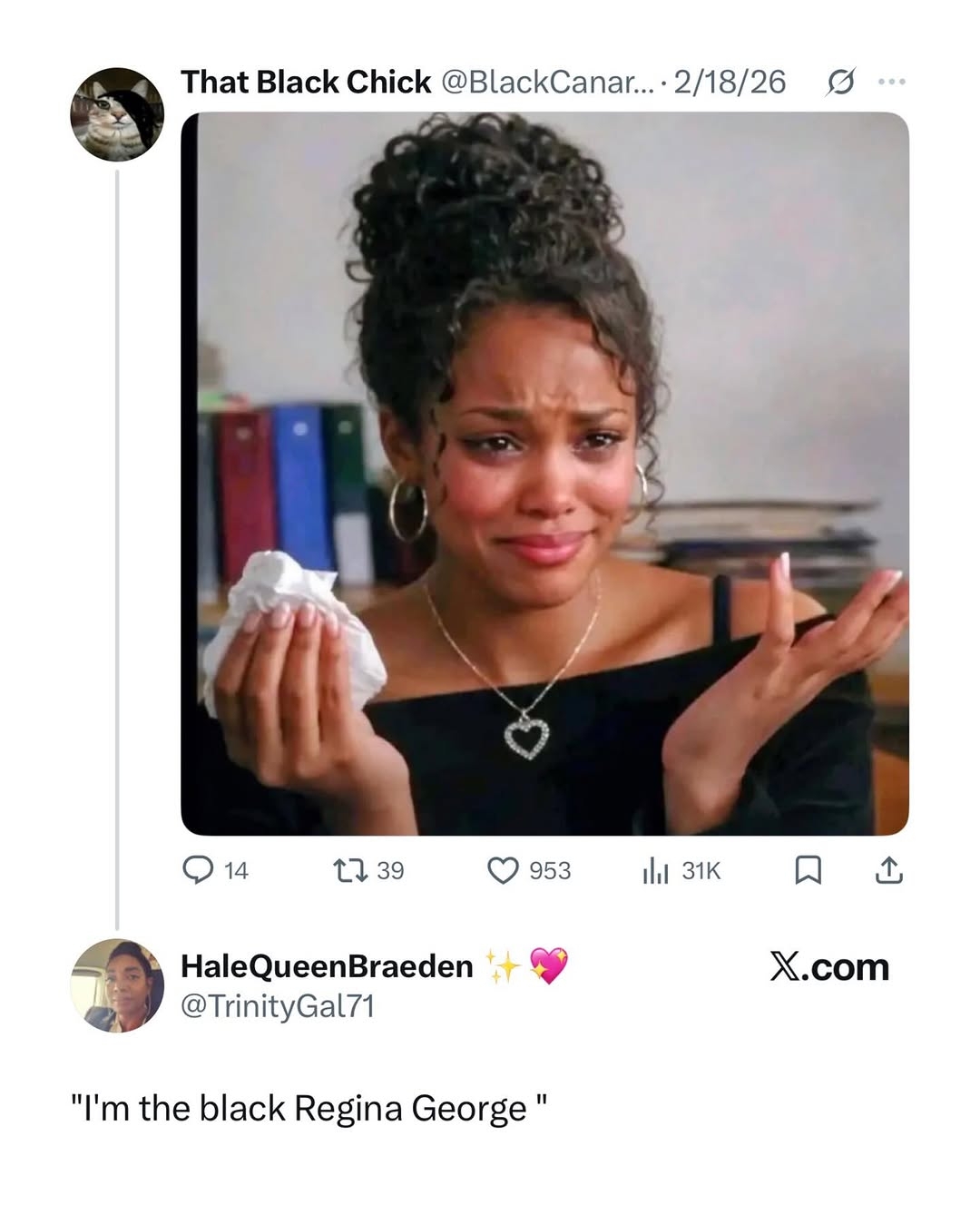Open the three-dot more options menu
The height and width of the screenshot is (1224, 980).
coord(891,83)
